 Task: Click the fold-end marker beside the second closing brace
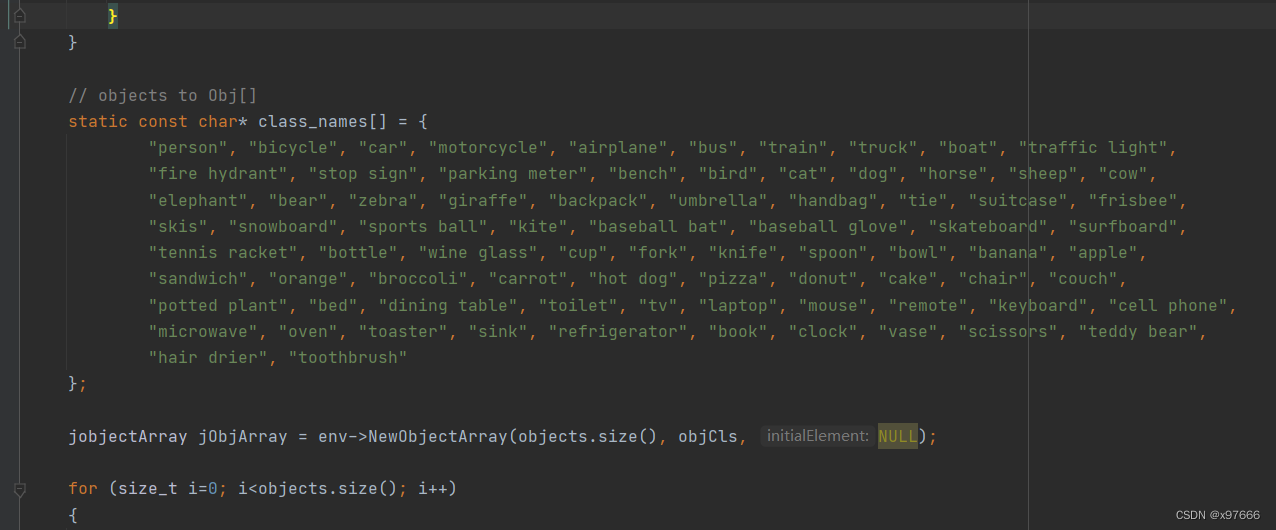click(19, 42)
